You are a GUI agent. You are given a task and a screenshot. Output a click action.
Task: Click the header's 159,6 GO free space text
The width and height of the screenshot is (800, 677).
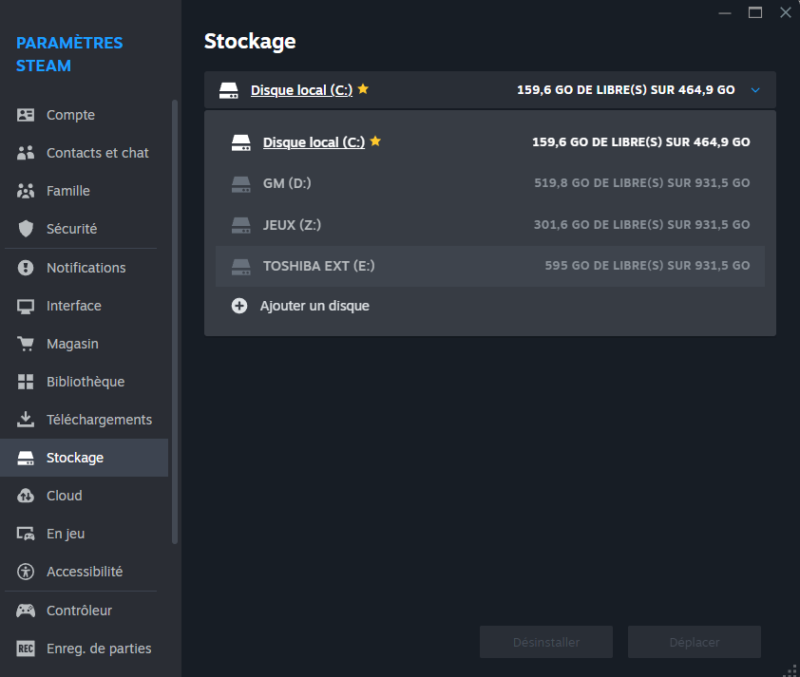[626, 90]
